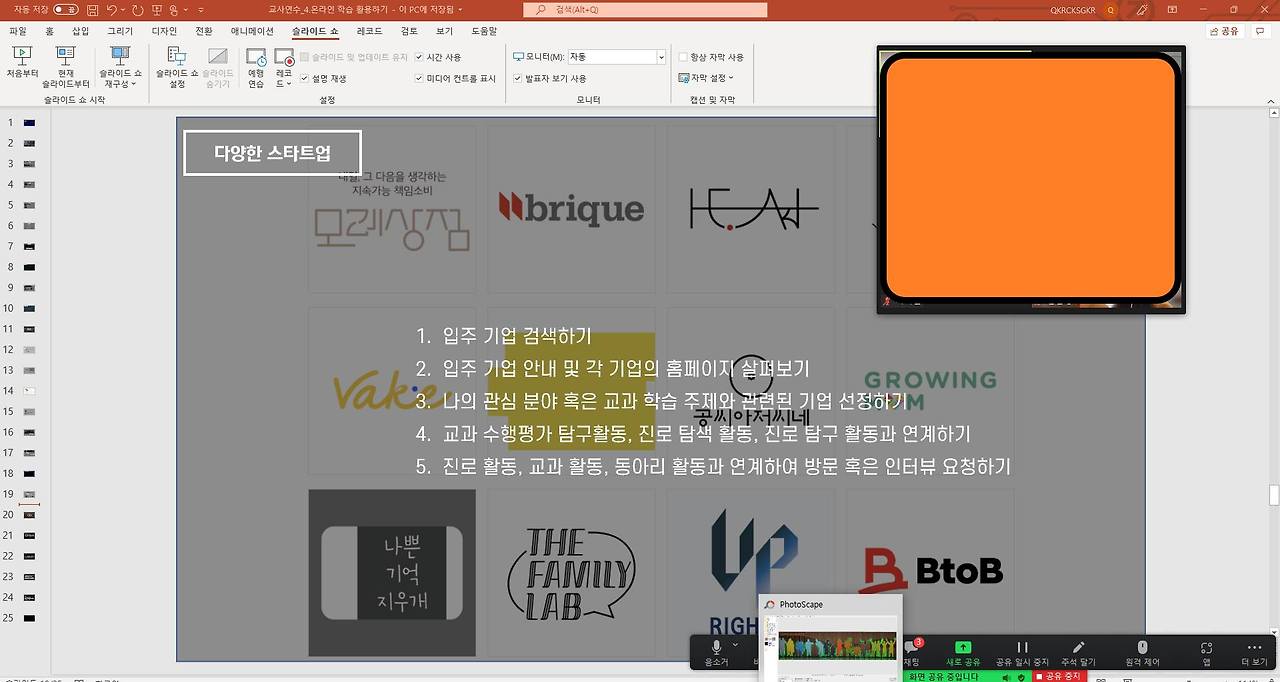Click the brique logo on the slide
Image resolution: width=1280 pixels, height=682 pixels.
point(571,208)
